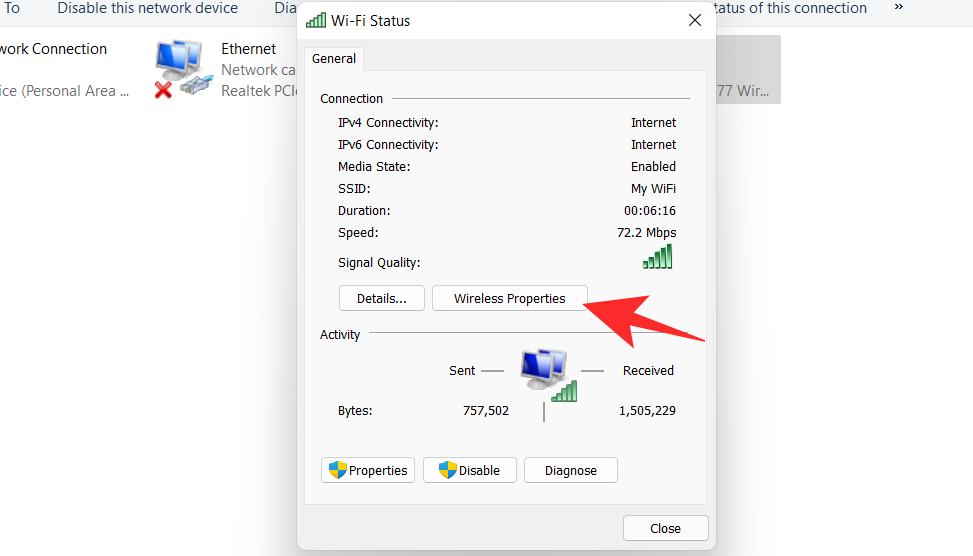Switch to the General tab
973x556 pixels.
[334, 59]
